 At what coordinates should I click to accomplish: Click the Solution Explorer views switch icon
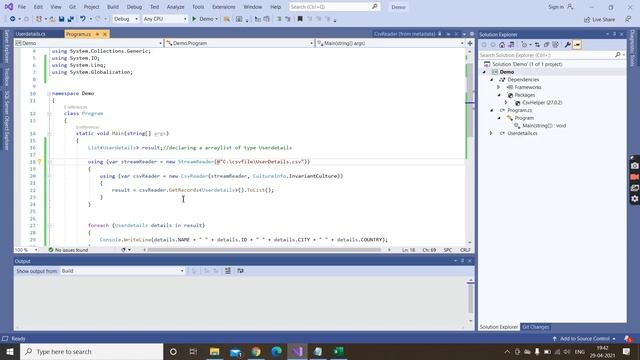click(x=511, y=44)
